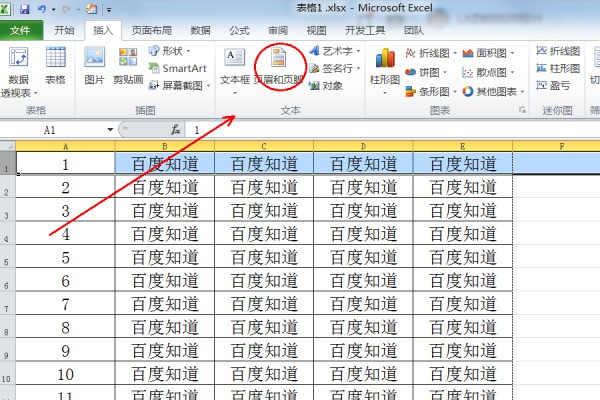
Task: Click the select-all corner button of the sheet
Action: tap(8, 146)
